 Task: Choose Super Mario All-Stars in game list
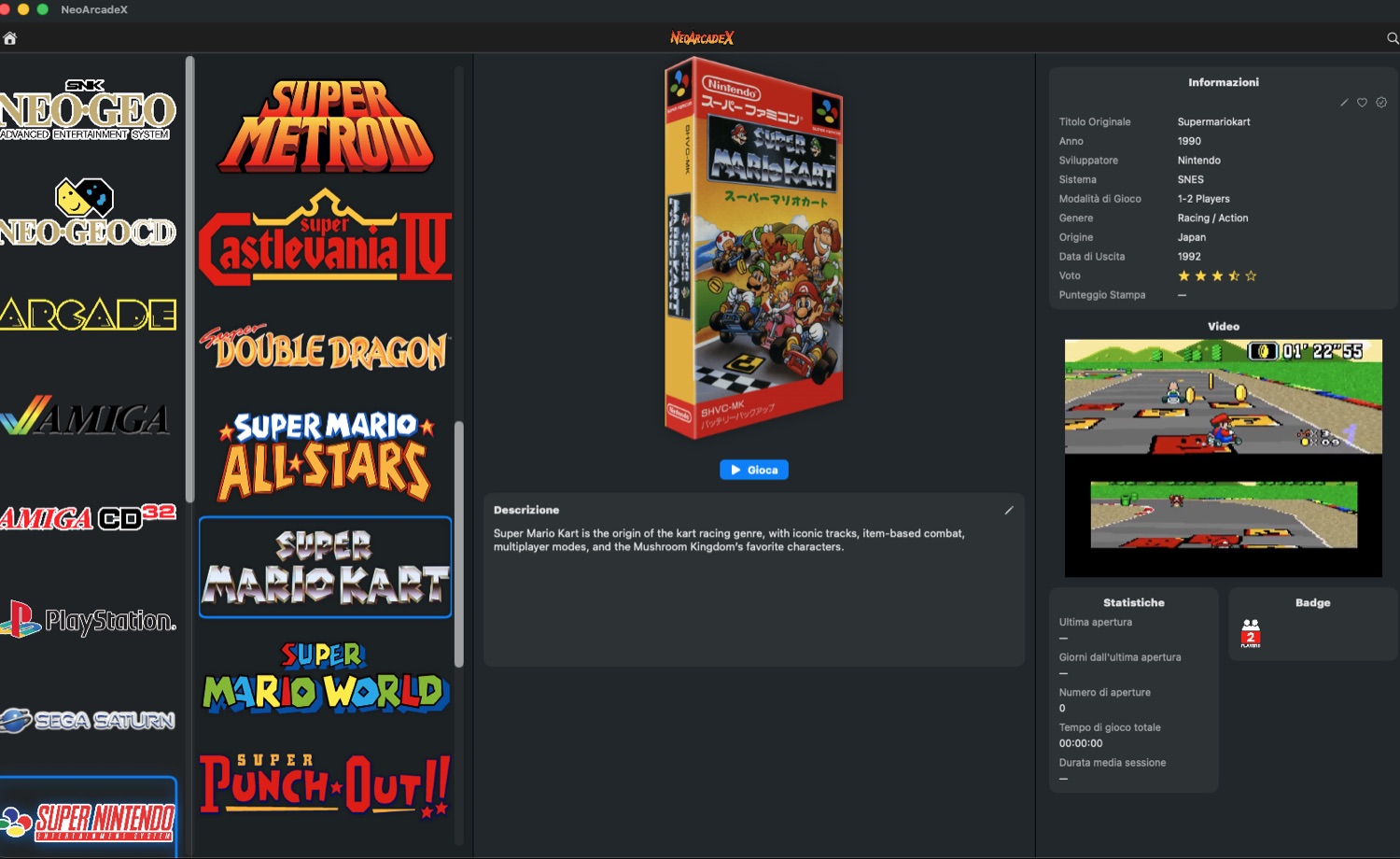326,457
